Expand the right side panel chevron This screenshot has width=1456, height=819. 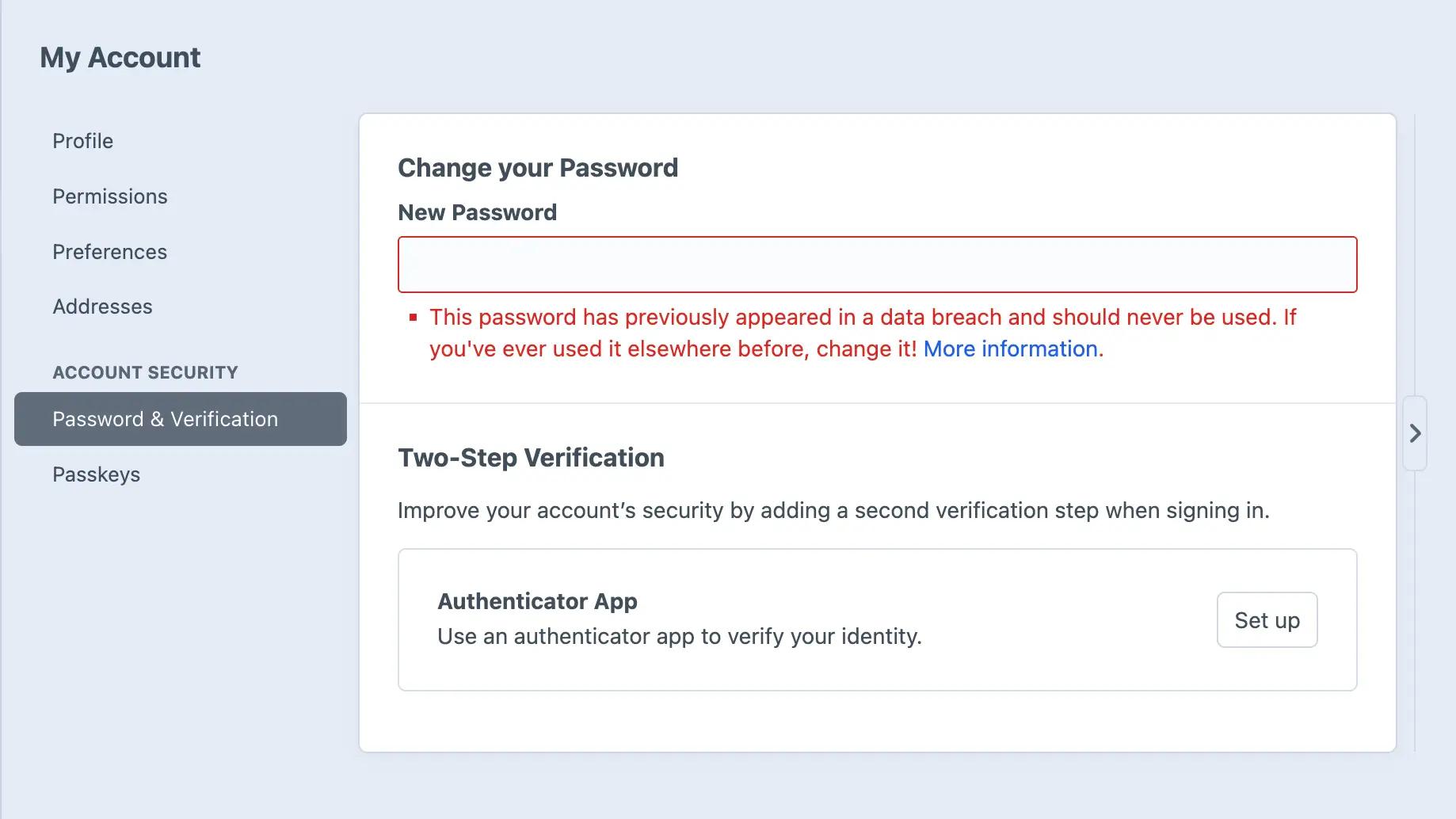[x=1416, y=433]
